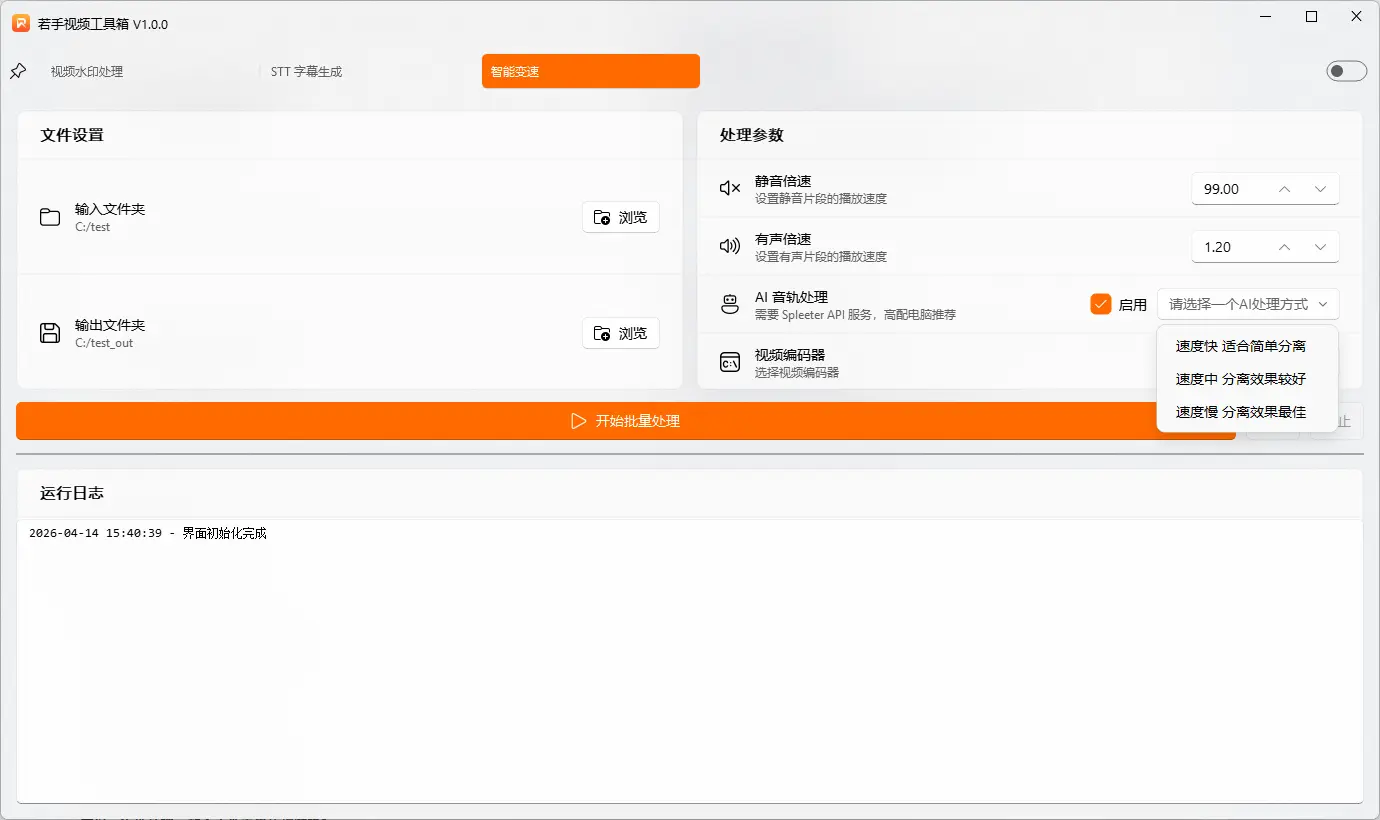Click the pin icon near the tab bar
This screenshot has height=820, width=1380.
click(x=17, y=70)
